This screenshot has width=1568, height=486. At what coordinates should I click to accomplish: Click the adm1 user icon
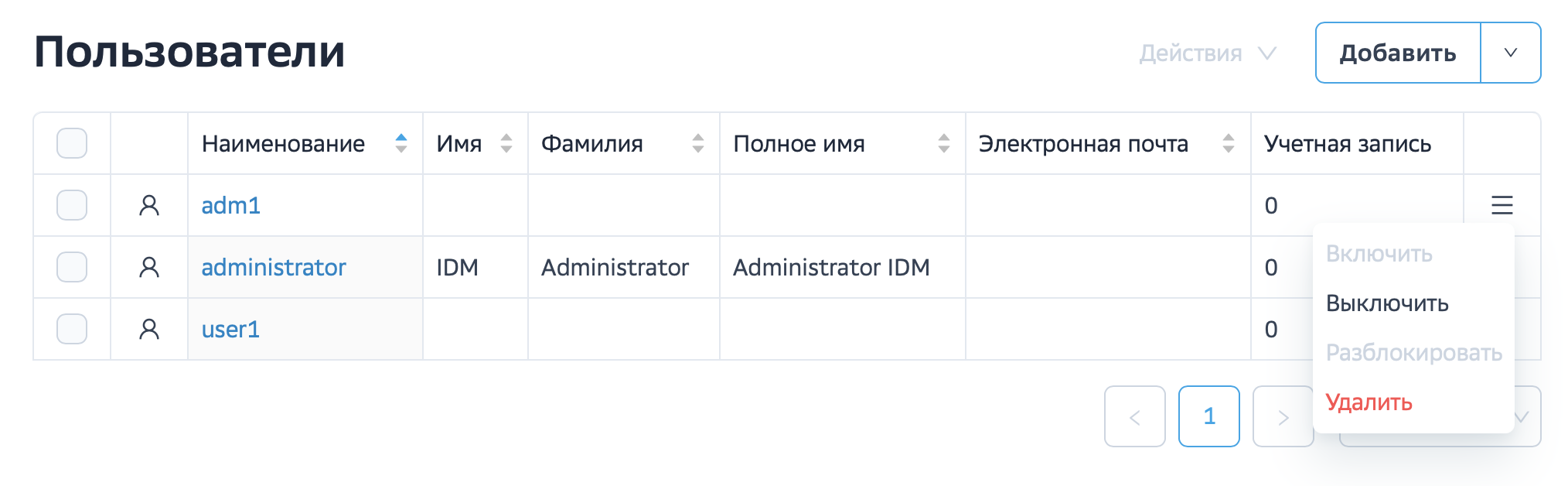coord(149,205)
